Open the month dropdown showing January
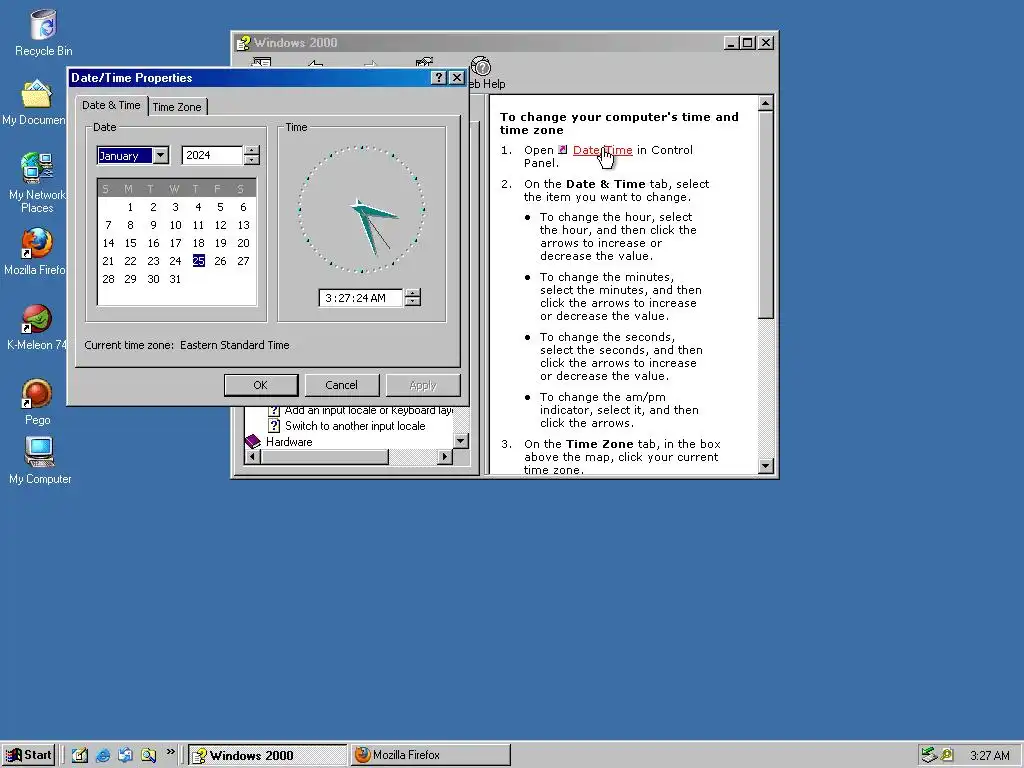1024x768 pixels. click(x=161, y=155)
